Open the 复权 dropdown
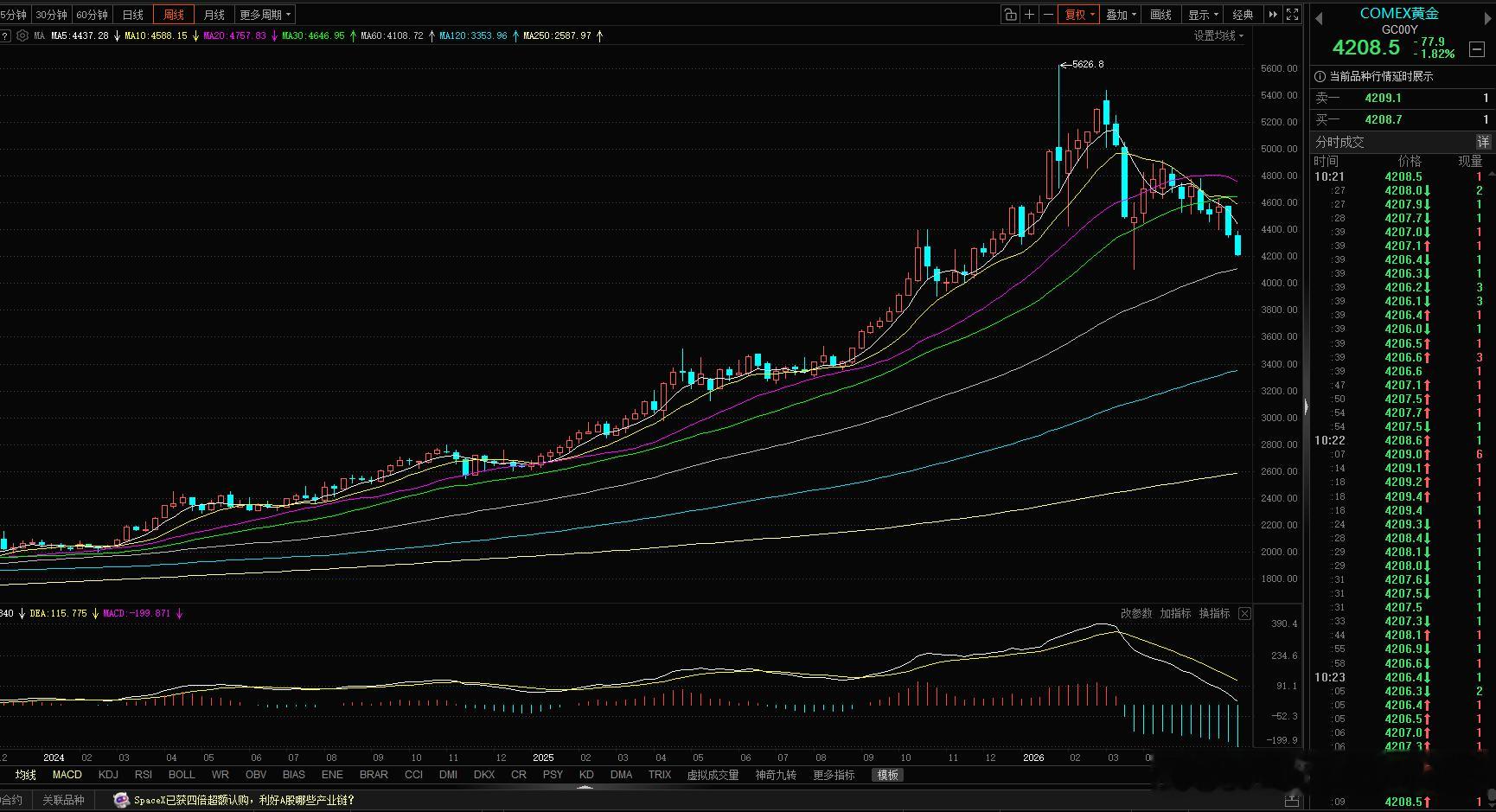This screenshot has height=812, width=1496. tap(1079, 15)
